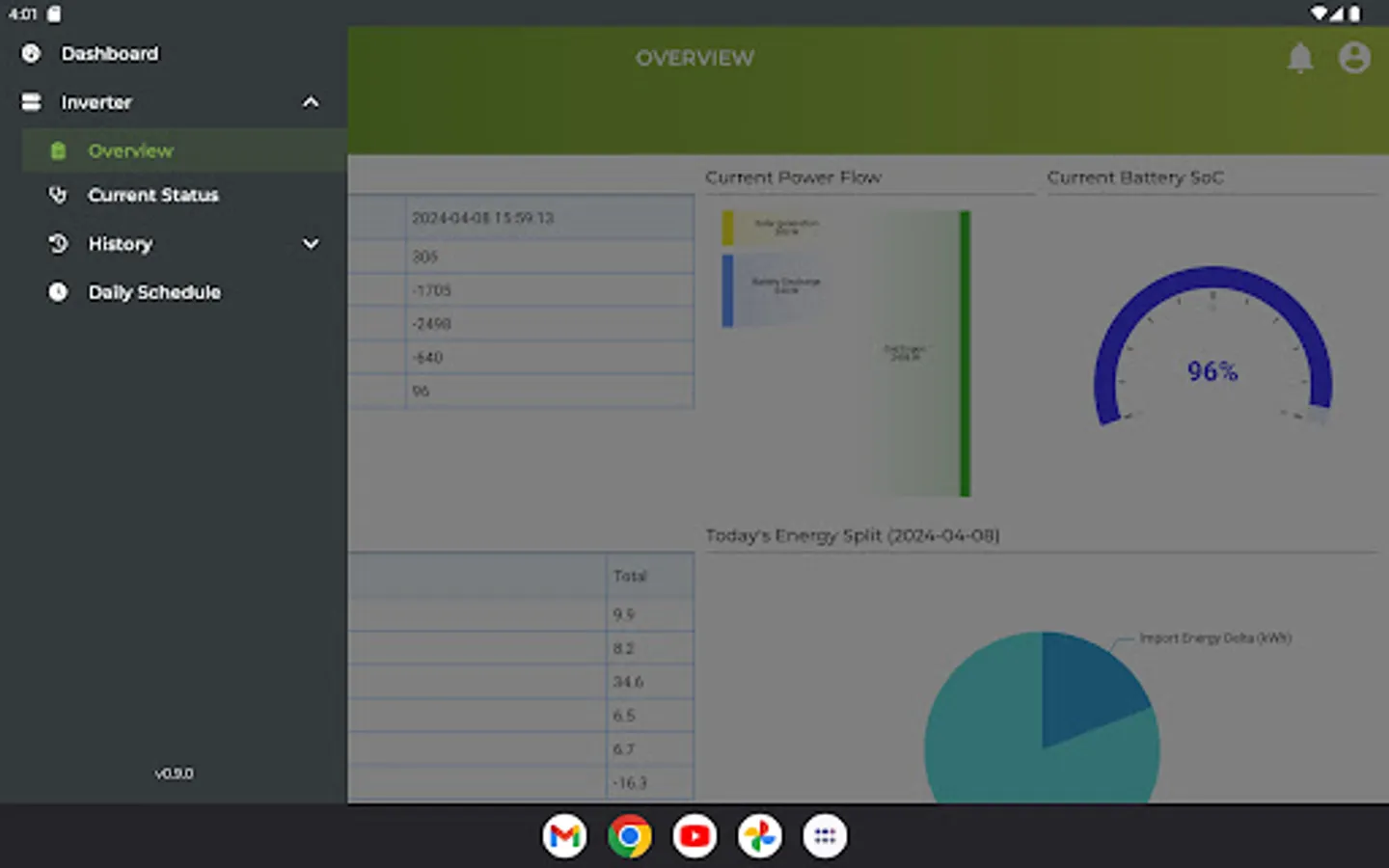Click the Inverter server icon

(31, 101)
